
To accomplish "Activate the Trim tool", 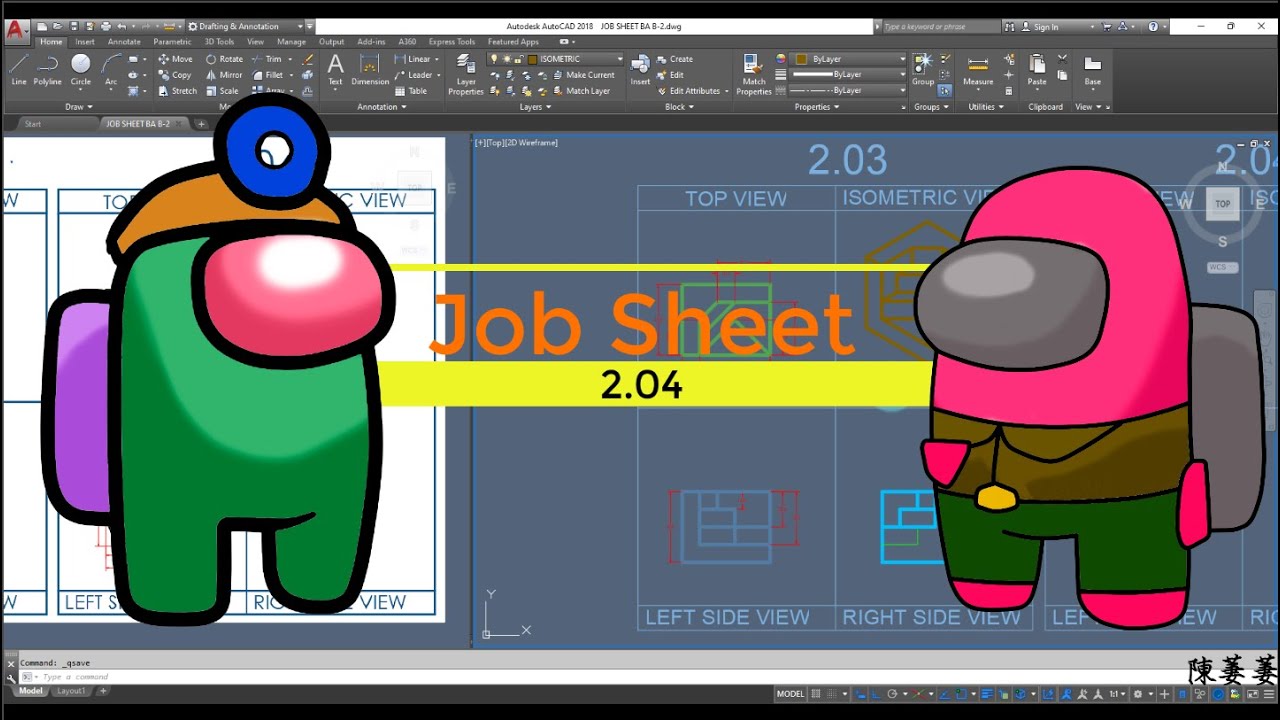I will [267, 59].
